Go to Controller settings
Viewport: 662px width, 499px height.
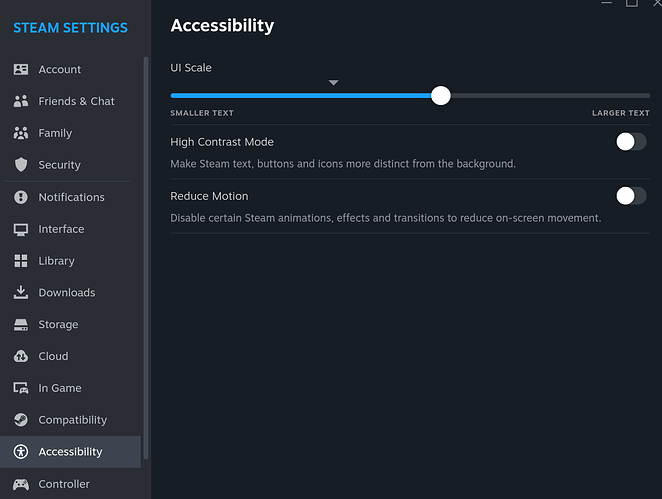pyautogui.click(x=64, y=484)
